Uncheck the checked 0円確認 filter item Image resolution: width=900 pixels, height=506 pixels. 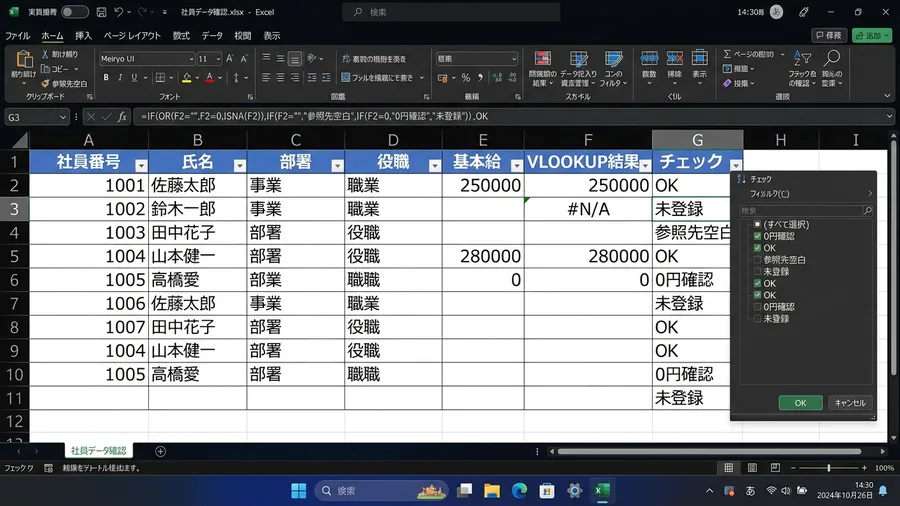tap(758, 236)
